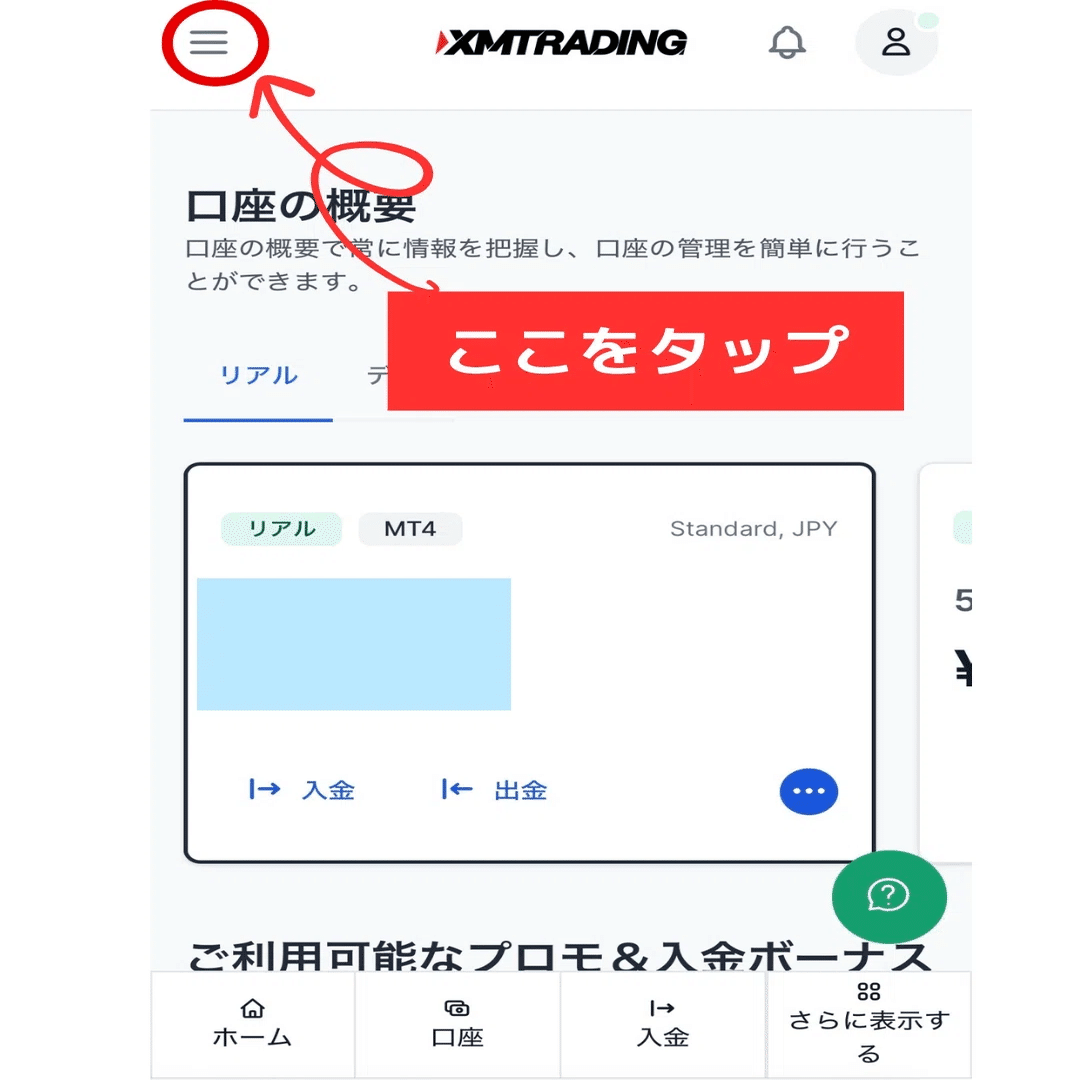Click the Standard, JPY account type label
This screenshot has height=1080, width=1080.
coord(754,529)
